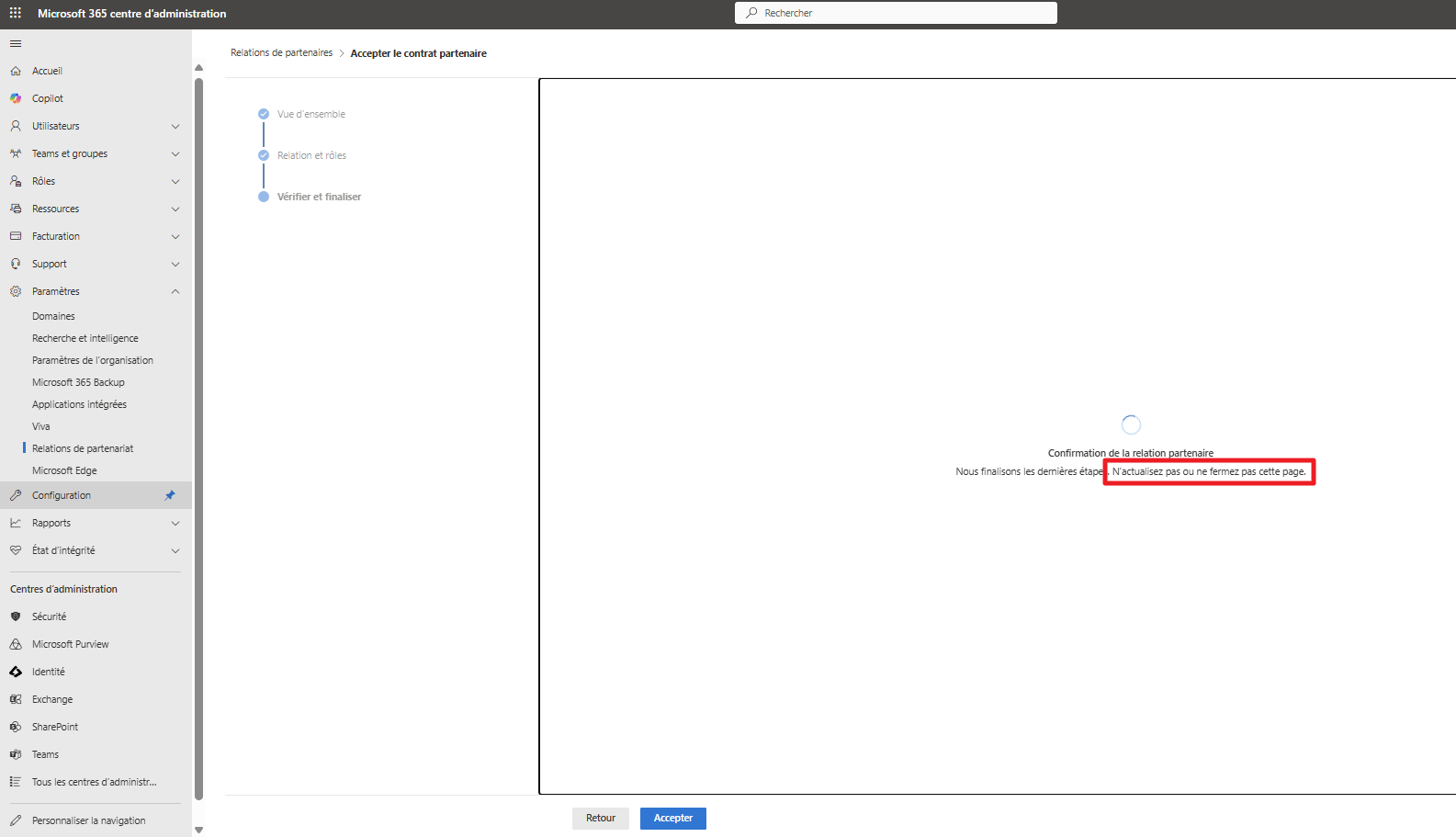
Task: Click Microsoft 365 centre d'administration title
Action: click(x=132, y=14)
